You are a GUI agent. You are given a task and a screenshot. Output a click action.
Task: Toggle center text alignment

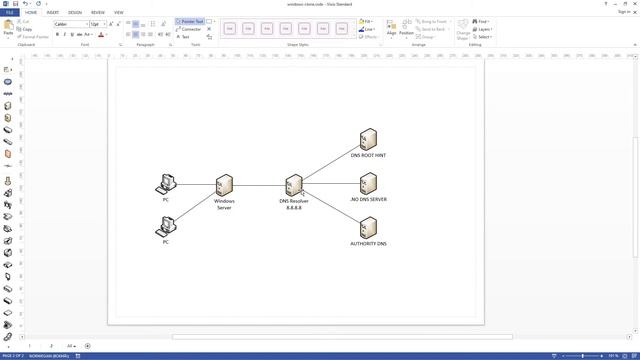pyautogui.click(x=136, y=35)
